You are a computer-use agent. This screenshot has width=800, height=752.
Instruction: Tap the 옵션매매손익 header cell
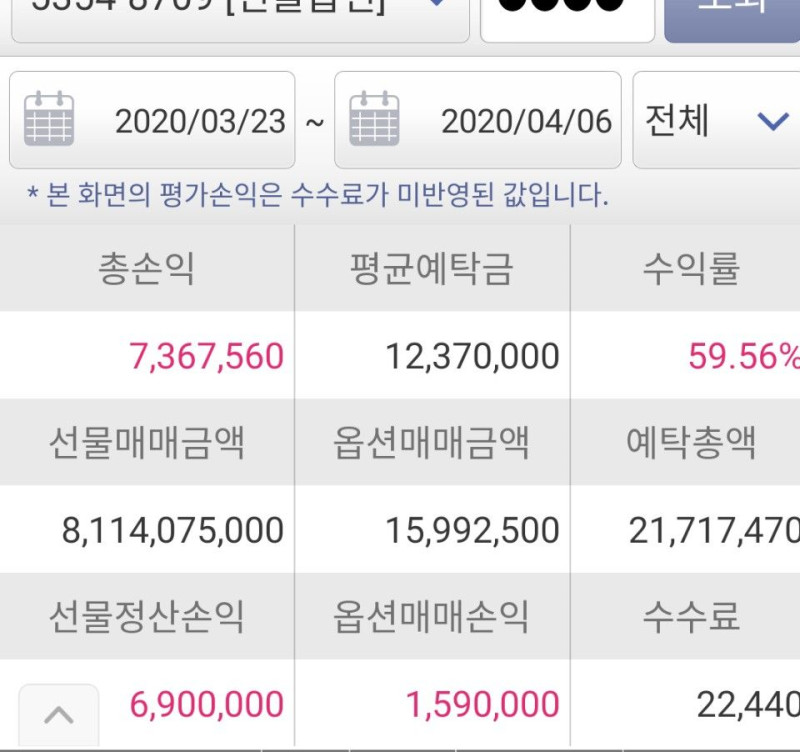(432, 617)
